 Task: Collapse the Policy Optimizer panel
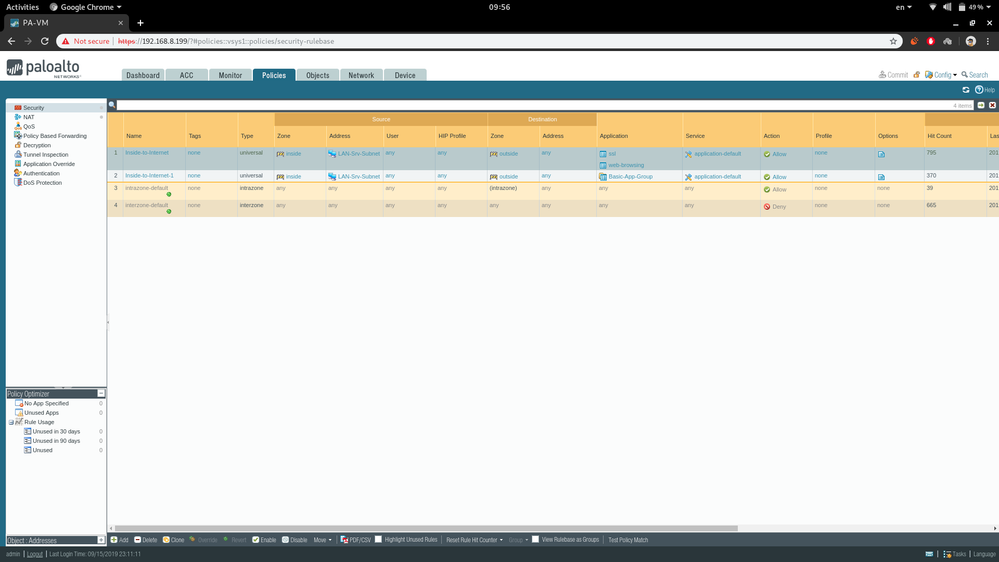point(101,394)
